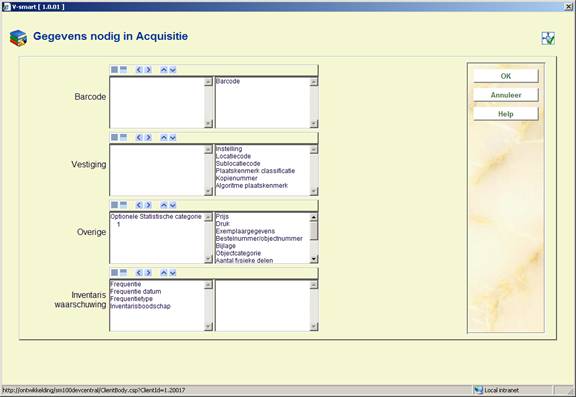Click the move-right arrow in Barcode toolbar
The image size is (576, 397).
point(148,69)
